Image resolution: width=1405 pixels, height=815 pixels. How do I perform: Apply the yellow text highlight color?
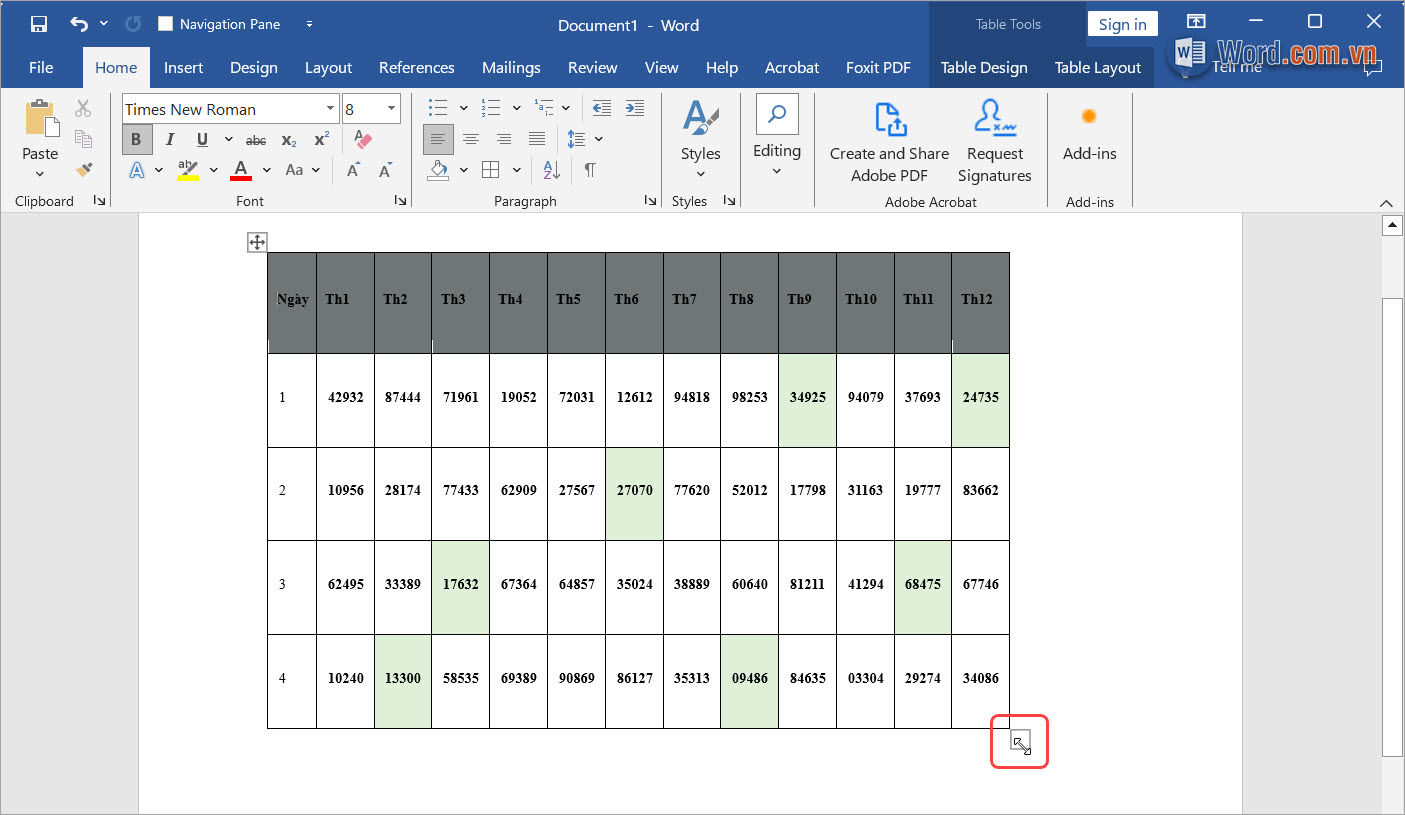[x=188, y=170]
